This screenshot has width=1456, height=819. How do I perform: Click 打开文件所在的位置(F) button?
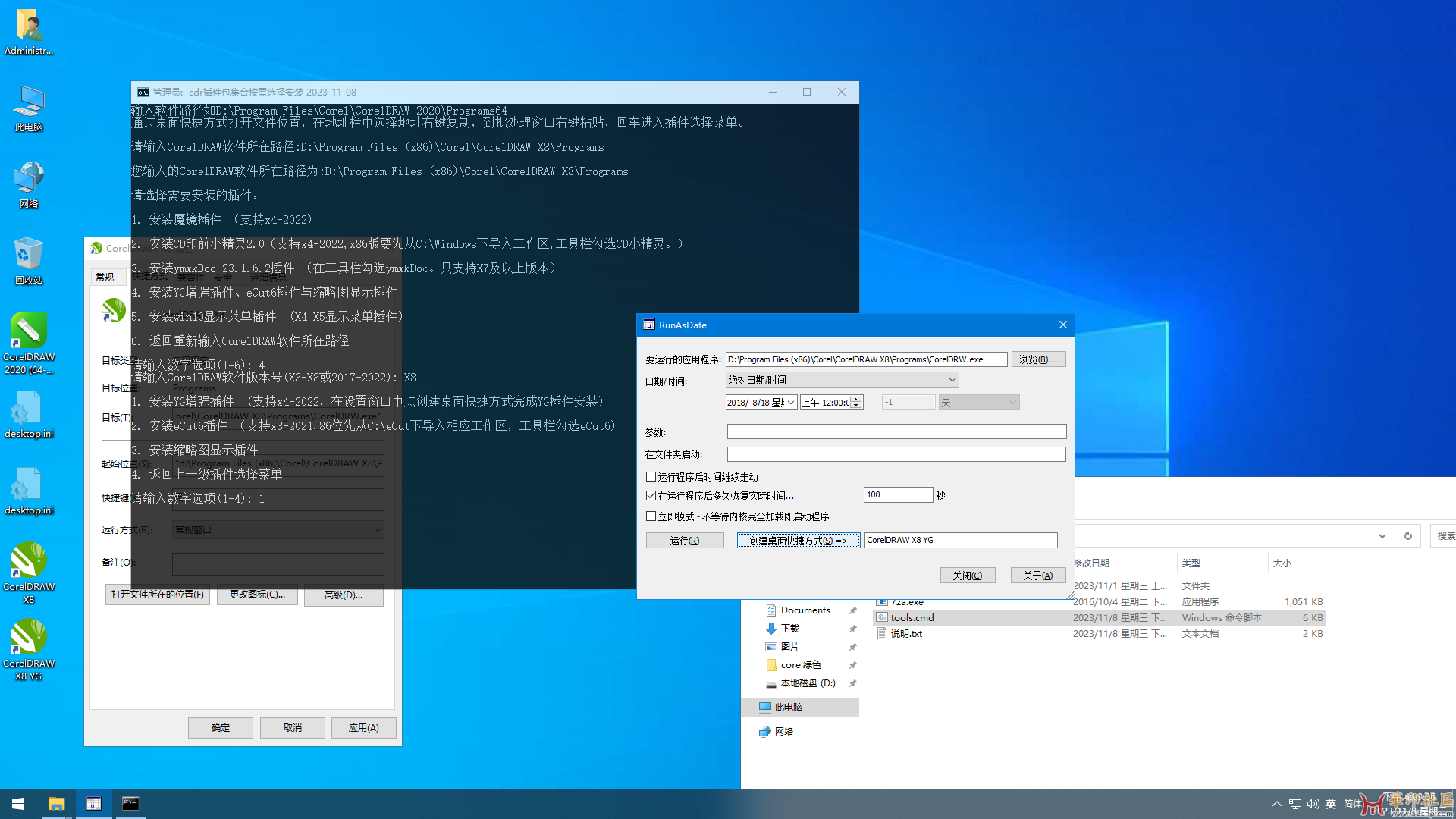[x=158, y=595]
